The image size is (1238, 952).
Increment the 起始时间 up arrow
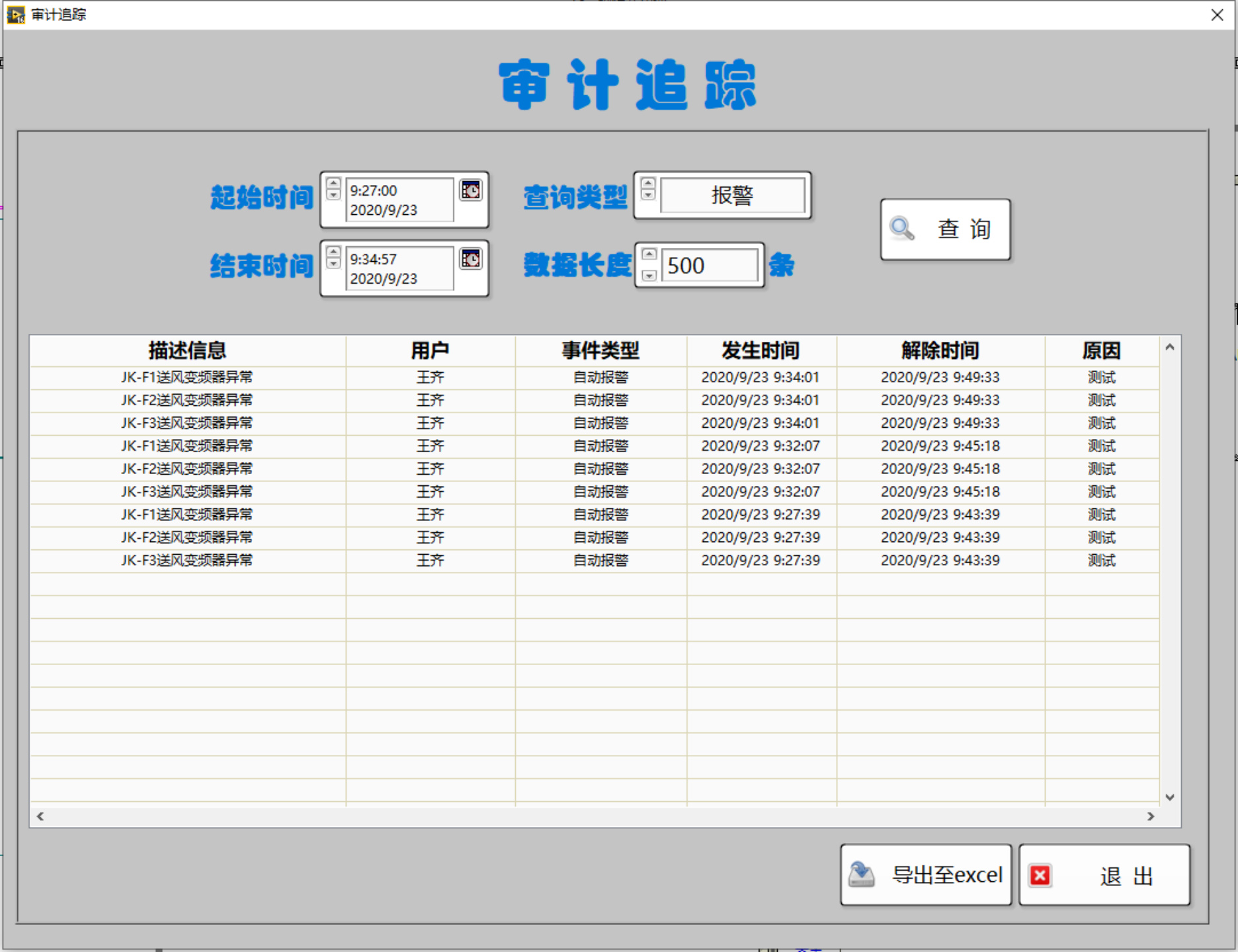(333, 184)
